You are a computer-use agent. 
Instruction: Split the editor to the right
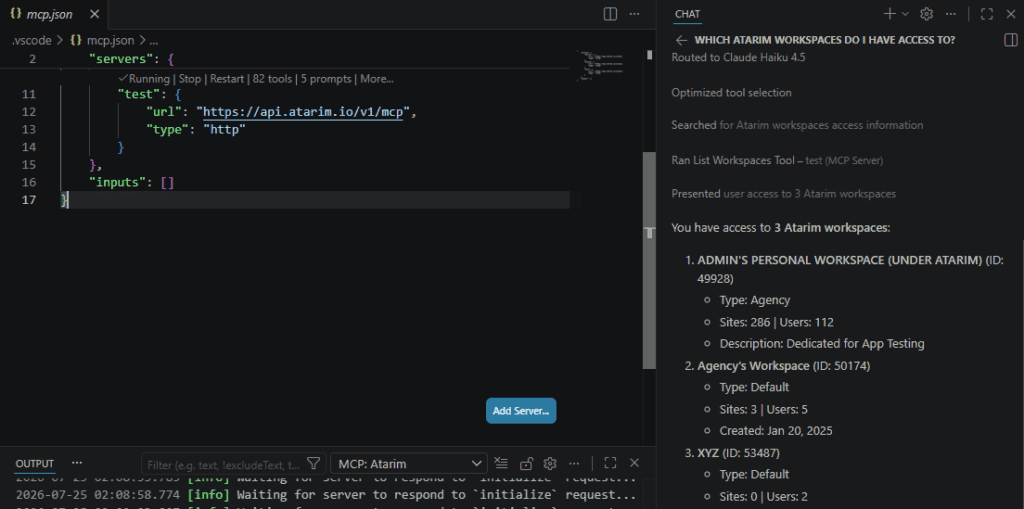coord(611,14)
